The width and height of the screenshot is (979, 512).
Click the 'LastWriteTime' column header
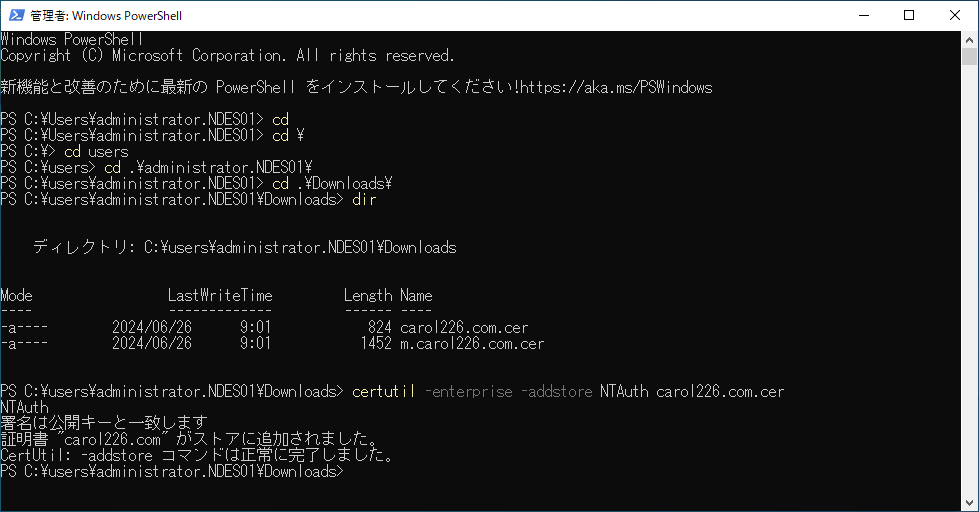(220, 295)
